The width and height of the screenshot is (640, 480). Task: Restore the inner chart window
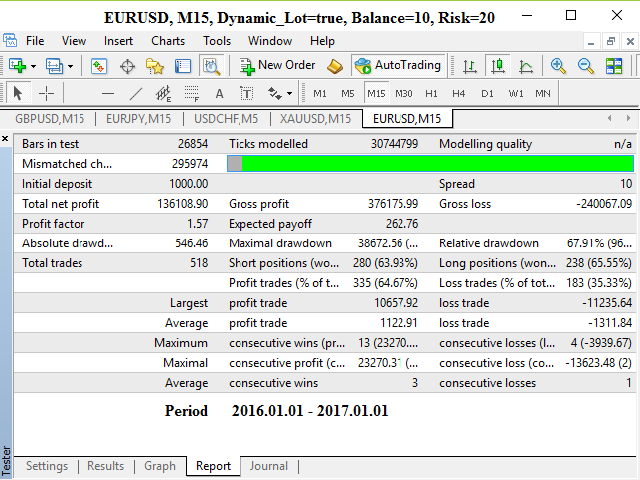pos(611,41)
